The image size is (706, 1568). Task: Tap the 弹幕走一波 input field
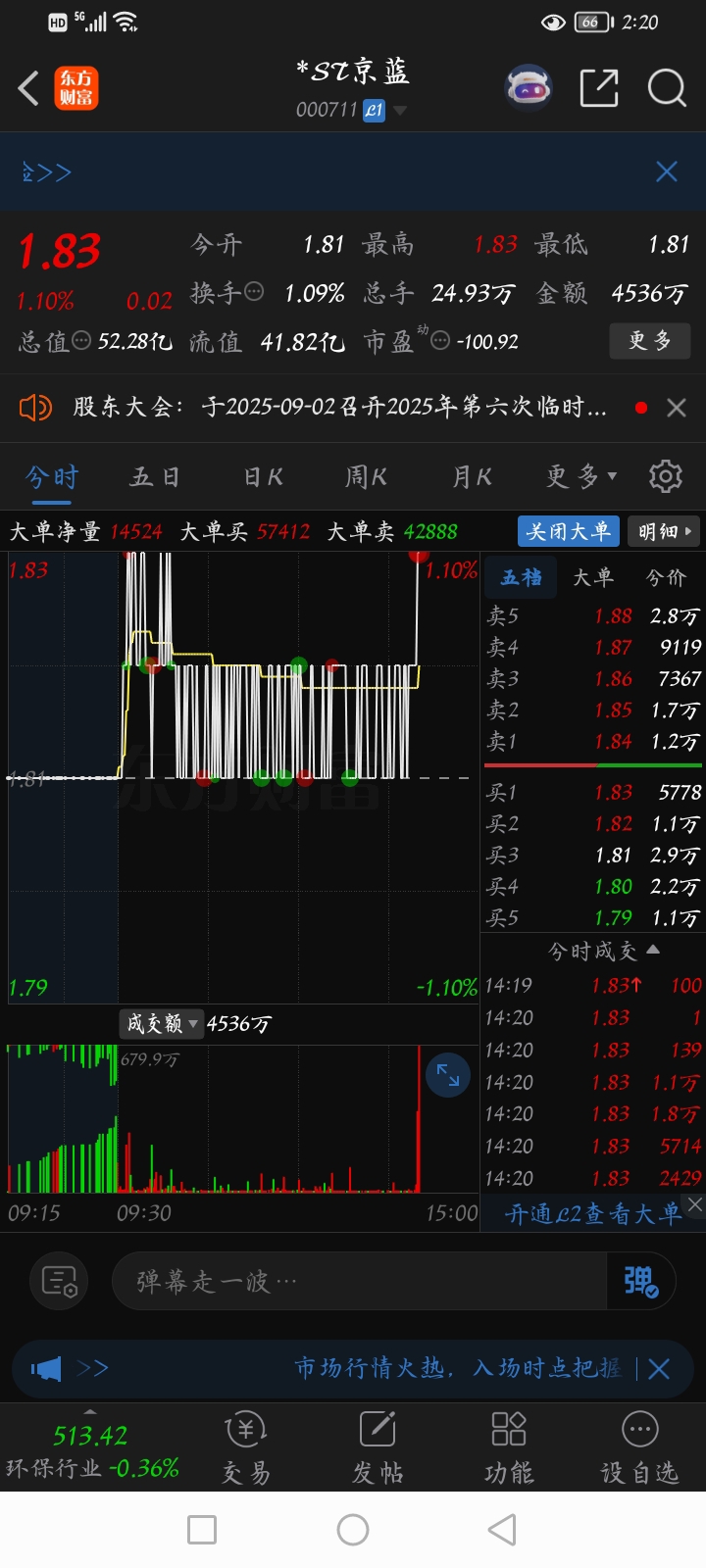(x=360, y=1281)
